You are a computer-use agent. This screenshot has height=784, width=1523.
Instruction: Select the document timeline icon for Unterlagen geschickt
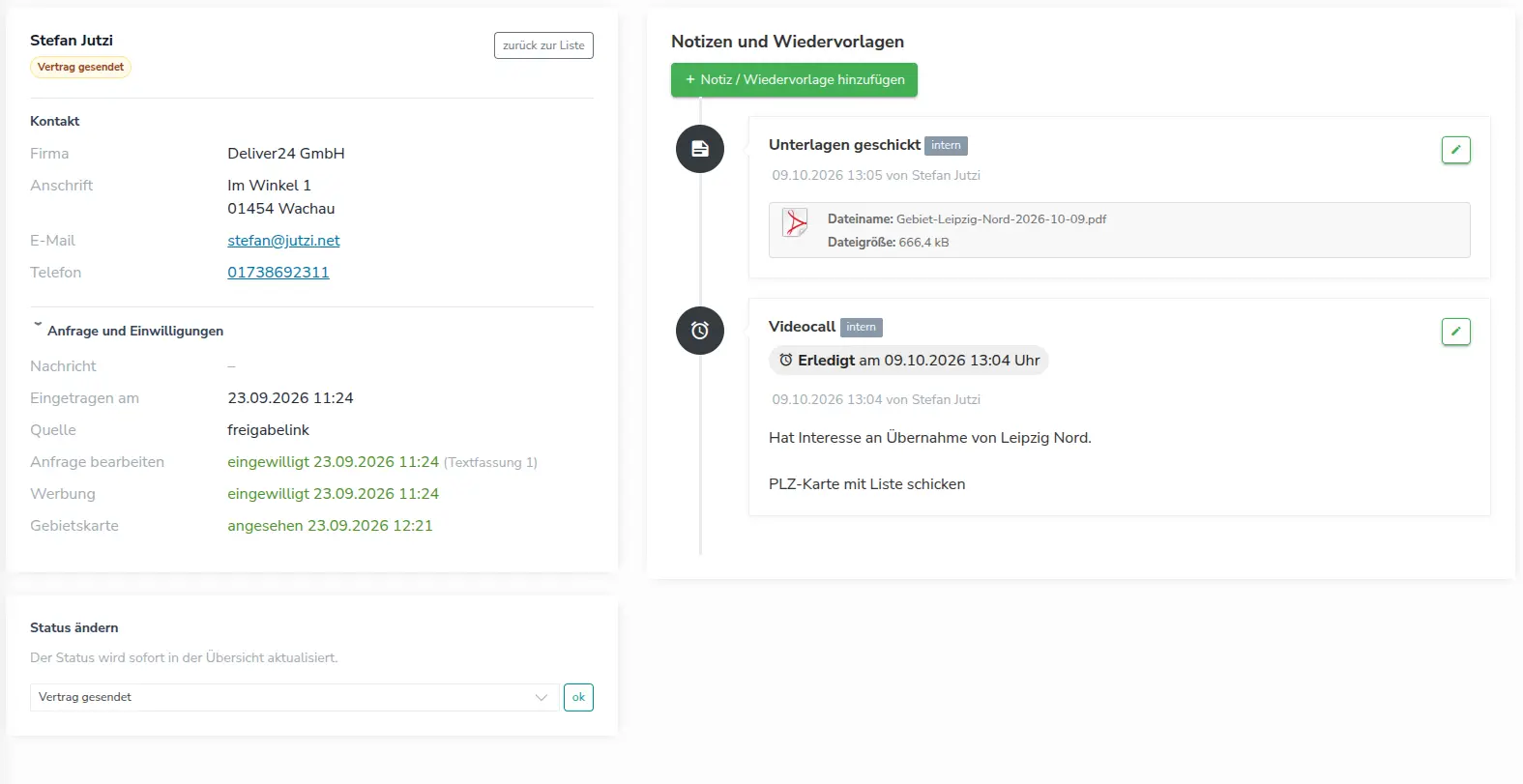pyautogui.click(x=700, y=149)
